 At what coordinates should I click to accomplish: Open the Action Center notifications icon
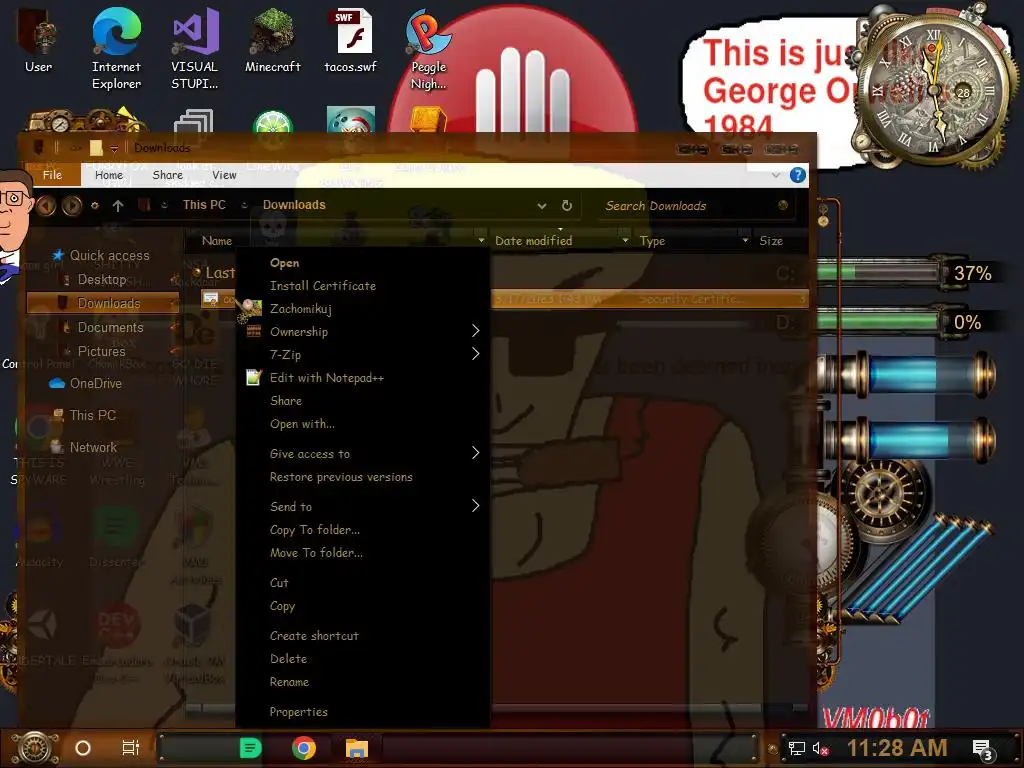click(983, 749)
